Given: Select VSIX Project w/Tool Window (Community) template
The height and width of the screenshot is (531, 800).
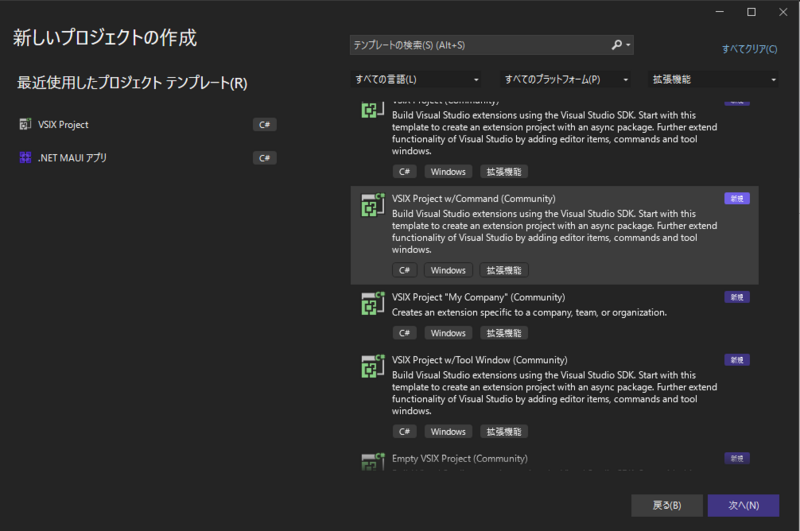Looking at the screenshot, I should (x=555, y=396).
